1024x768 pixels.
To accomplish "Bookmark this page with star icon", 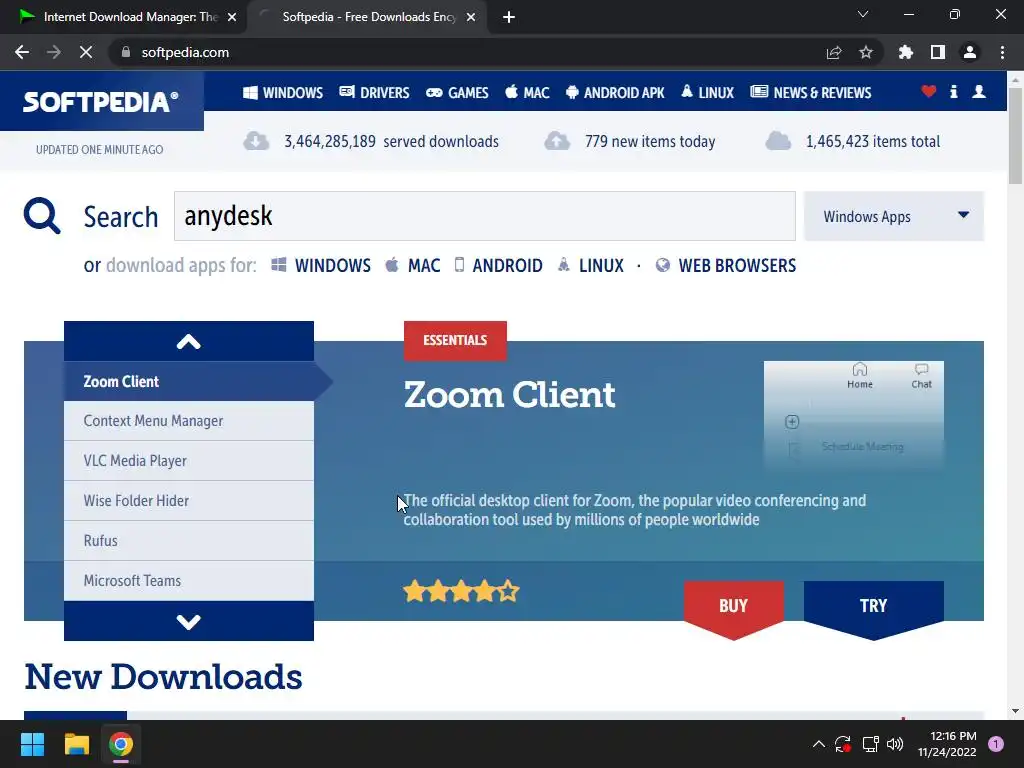I will [866, 52].
